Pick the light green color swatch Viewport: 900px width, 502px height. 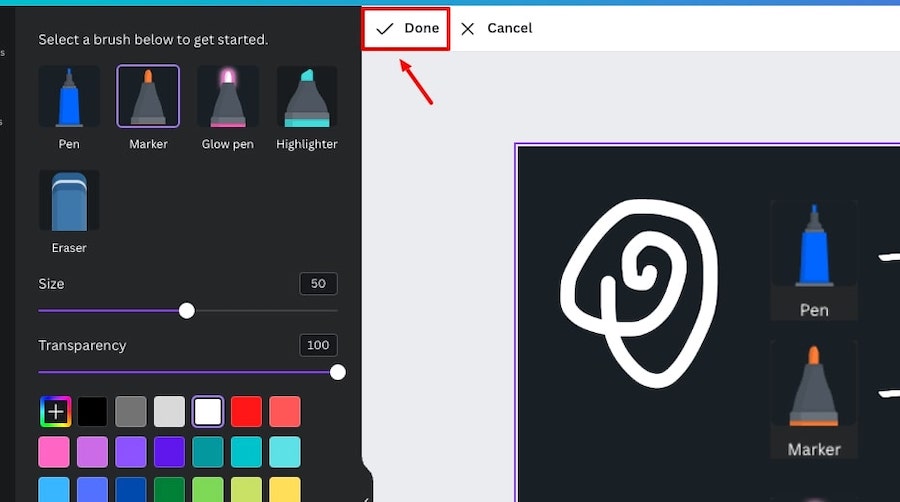(x=208, y=489)
